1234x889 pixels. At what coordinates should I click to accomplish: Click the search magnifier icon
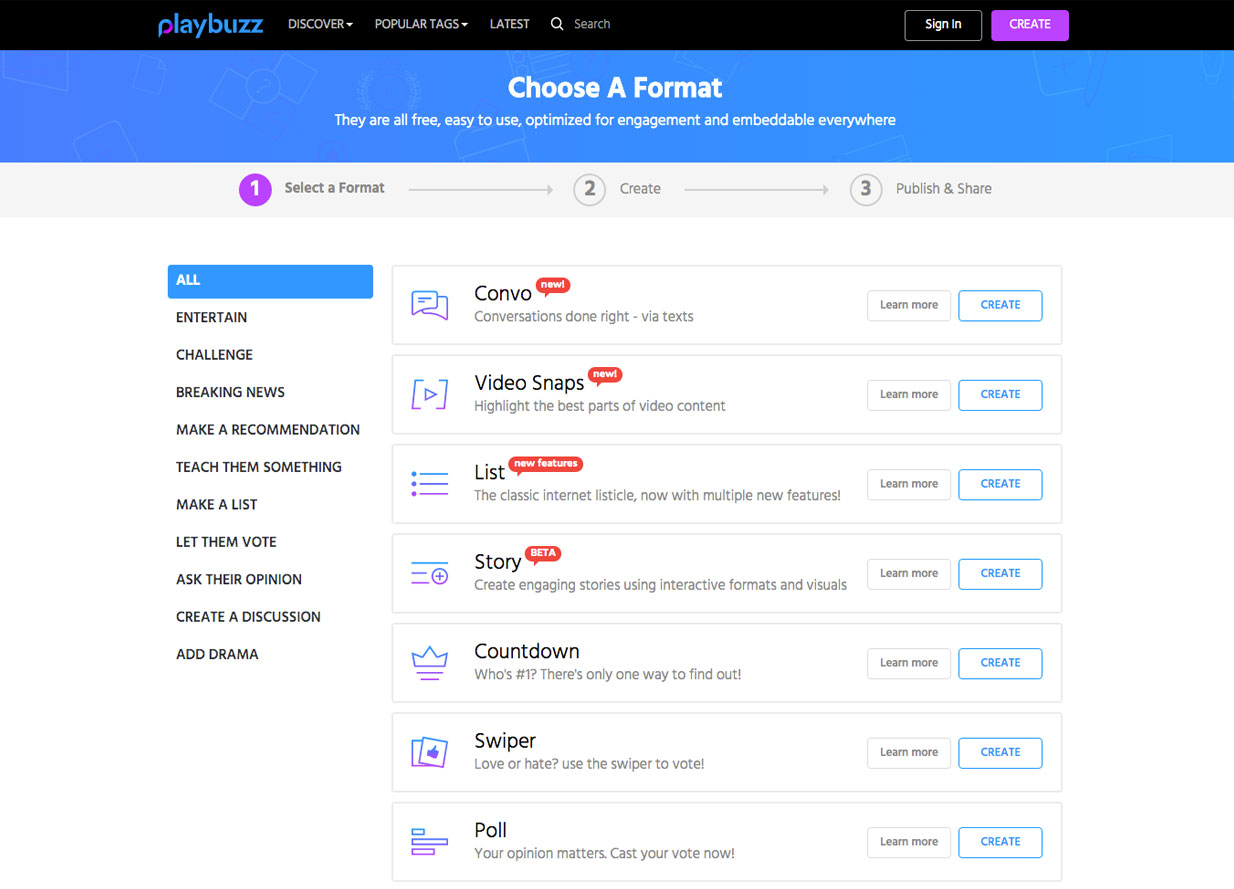click(557, 24)
